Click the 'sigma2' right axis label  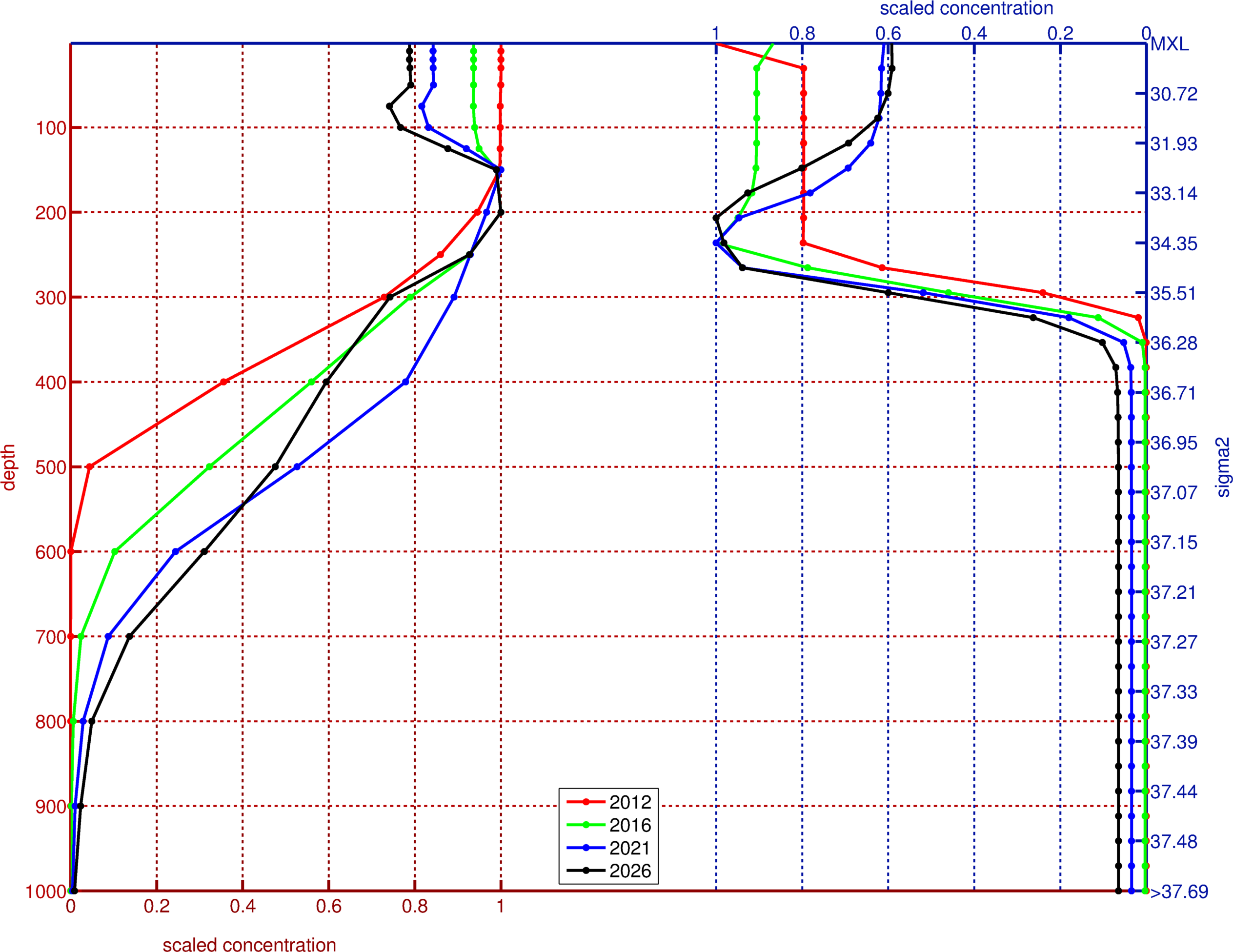click(1223, 467)
